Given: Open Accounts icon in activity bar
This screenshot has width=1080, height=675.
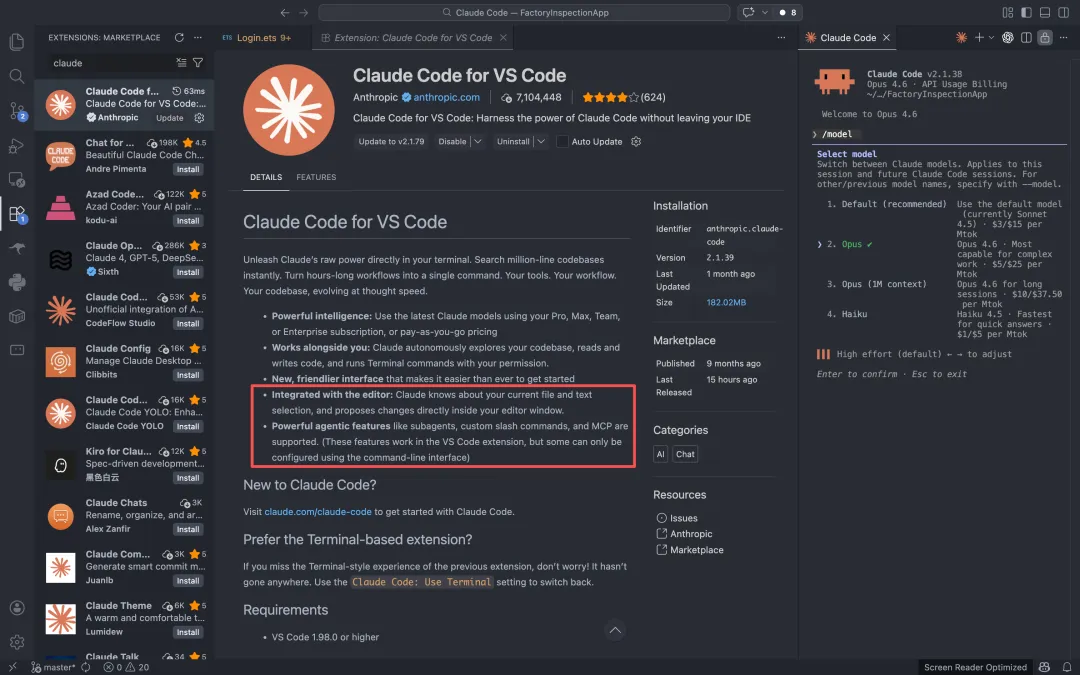Looking at the screenshot, I should tap(17, 608).
